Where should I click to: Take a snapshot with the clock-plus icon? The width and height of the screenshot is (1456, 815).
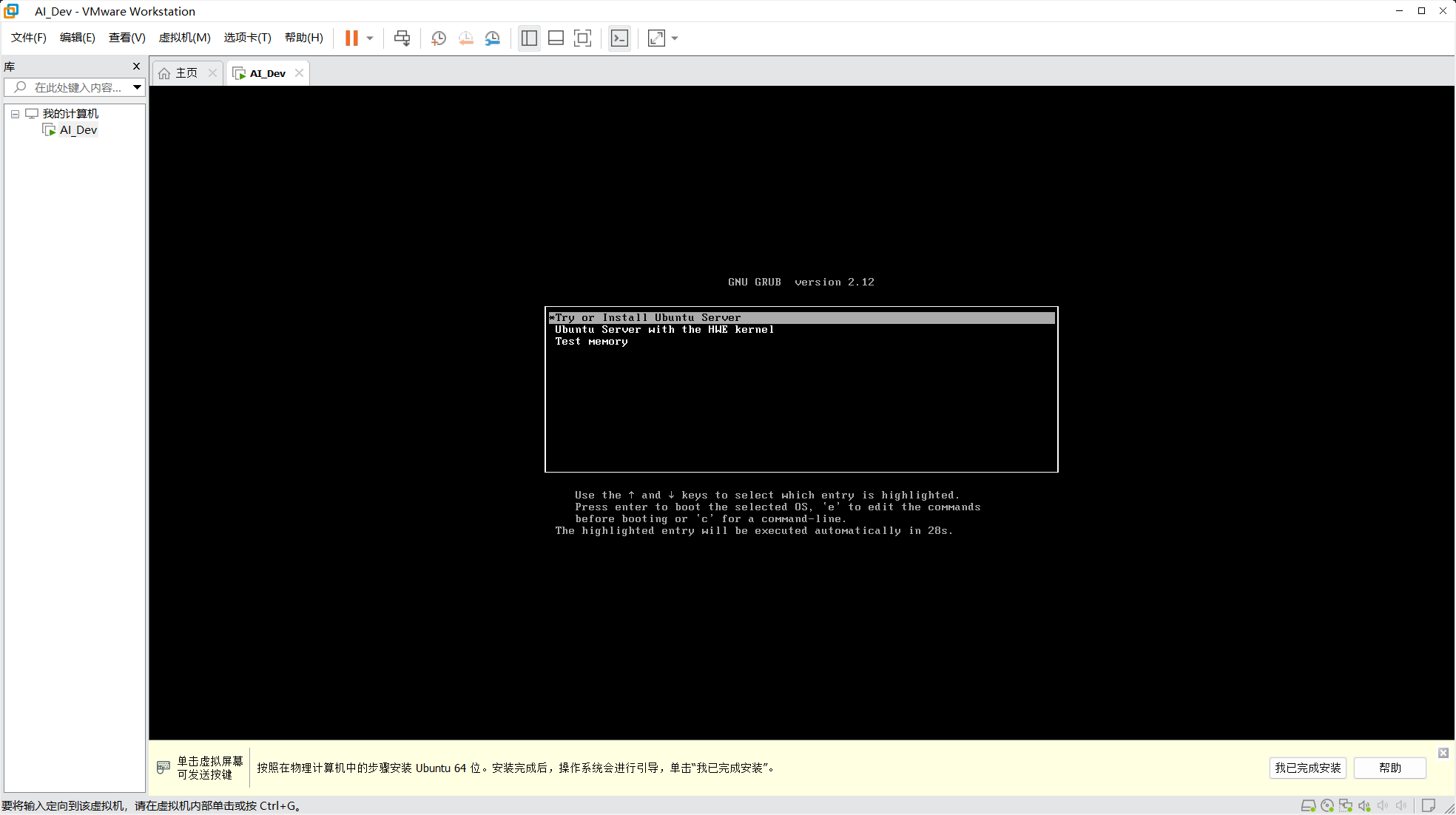[439, 38]
